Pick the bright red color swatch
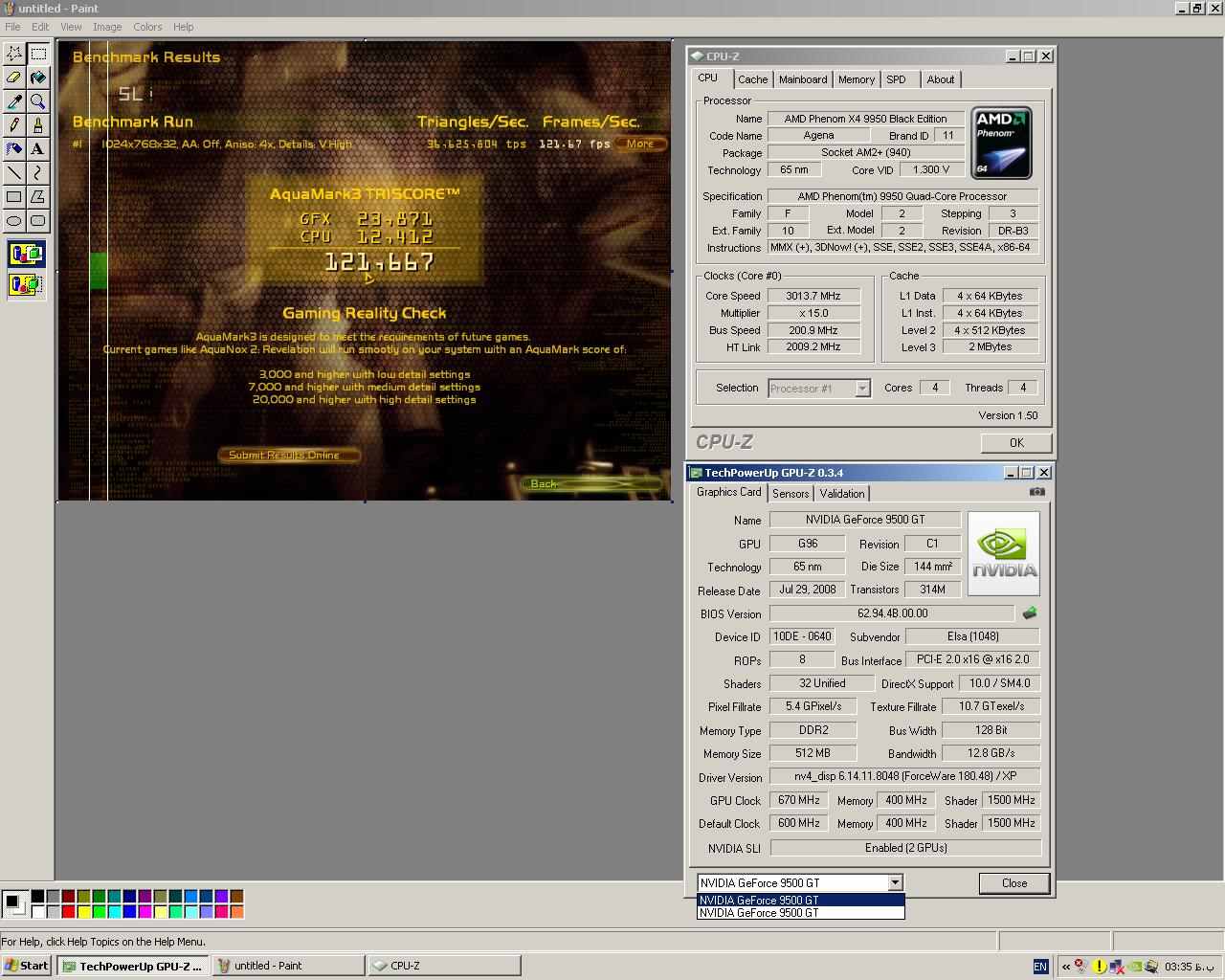The image size is (1225, 980). [x=68, y=912]
